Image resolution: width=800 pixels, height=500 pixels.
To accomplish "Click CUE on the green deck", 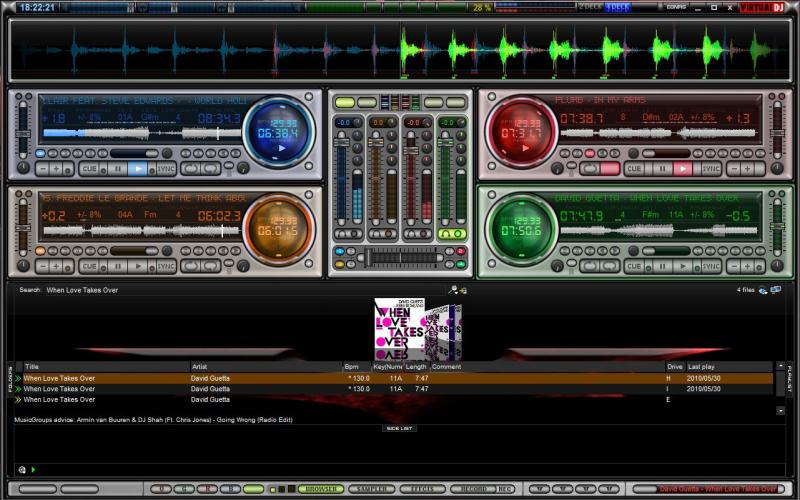I will [x=634, y=266].
